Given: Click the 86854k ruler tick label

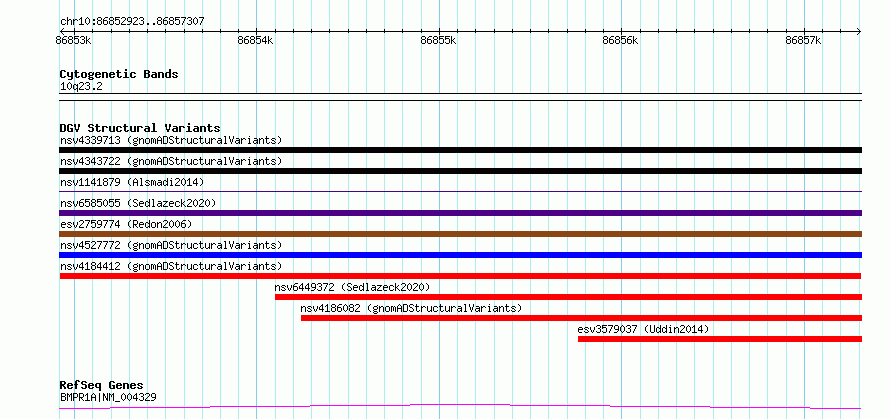Looking at the screenshot, I should coord(256,41).
